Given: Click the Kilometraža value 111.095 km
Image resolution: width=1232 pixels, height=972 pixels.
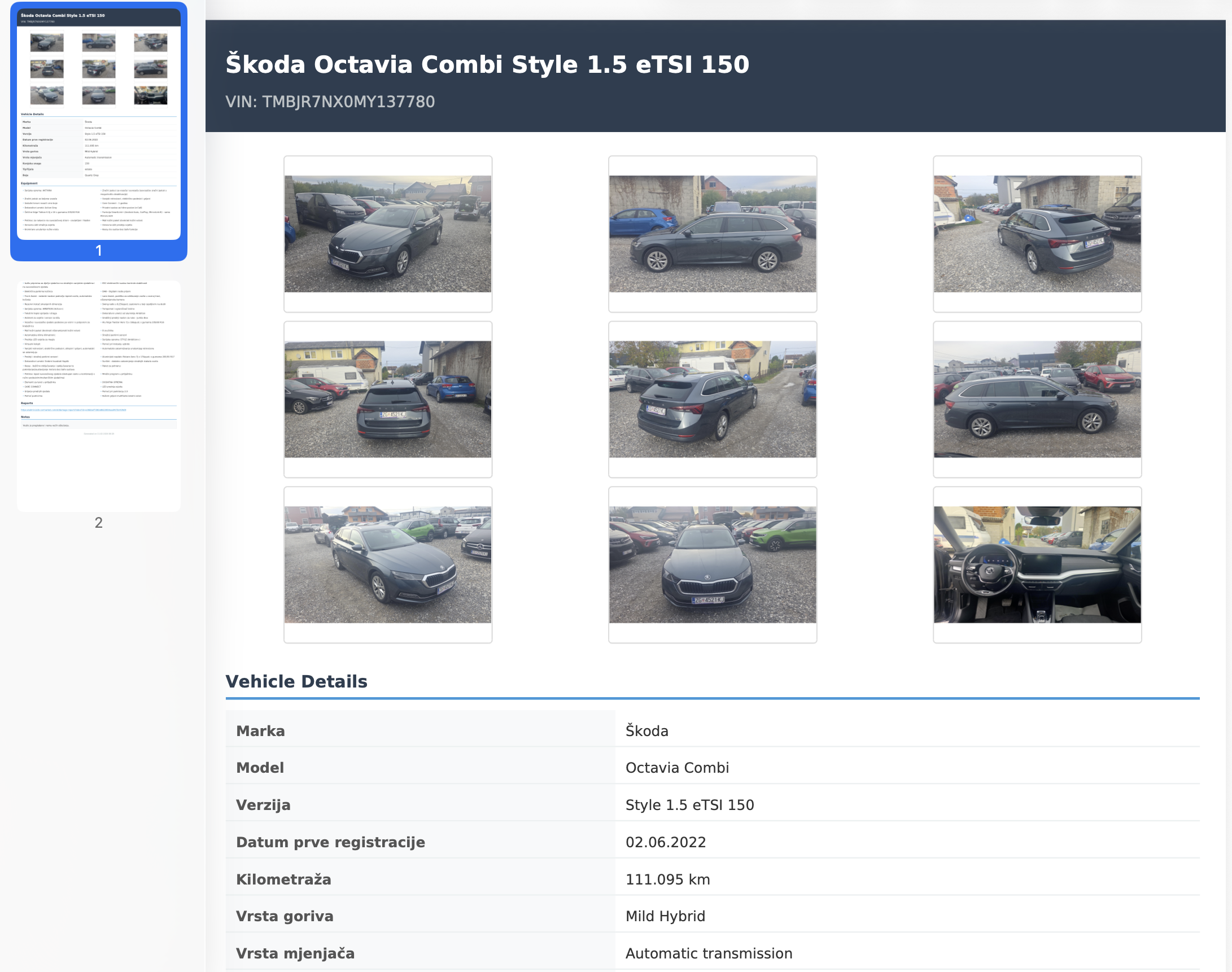Looking at the screenshot, I should [x=667, y=879].
